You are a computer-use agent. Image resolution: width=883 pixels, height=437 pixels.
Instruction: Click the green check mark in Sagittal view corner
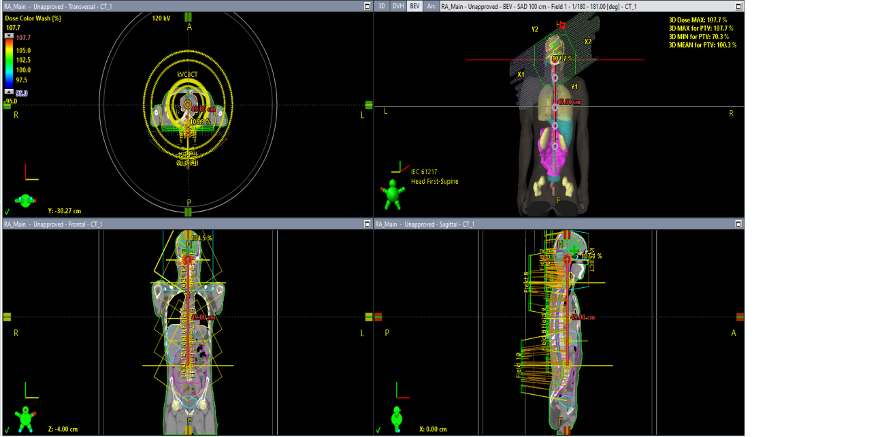pos(377,430)
